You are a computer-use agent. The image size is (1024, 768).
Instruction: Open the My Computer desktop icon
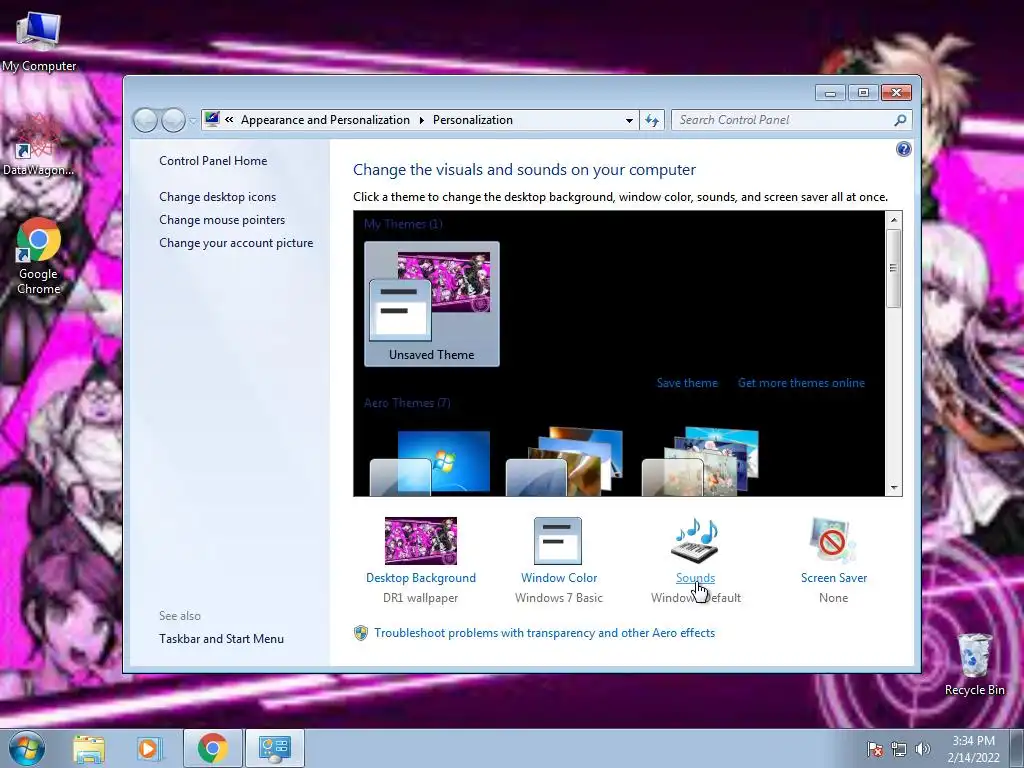39,39
